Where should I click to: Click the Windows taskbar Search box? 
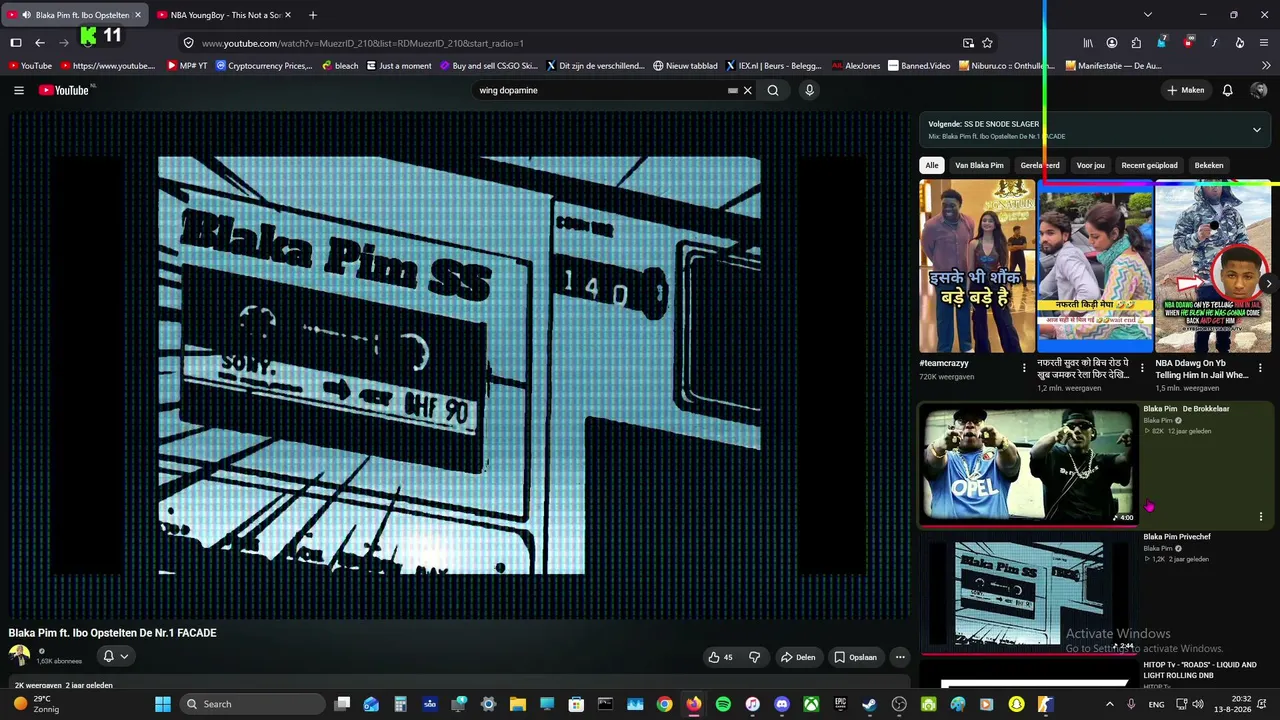coord(251,704)
